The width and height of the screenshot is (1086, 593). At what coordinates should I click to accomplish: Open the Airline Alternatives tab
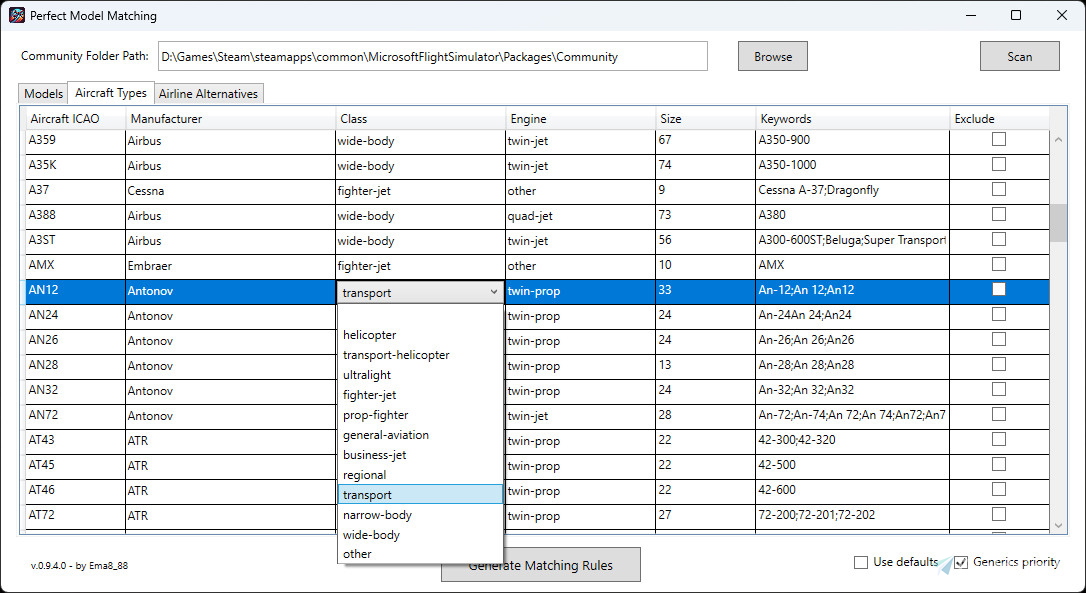208,92
